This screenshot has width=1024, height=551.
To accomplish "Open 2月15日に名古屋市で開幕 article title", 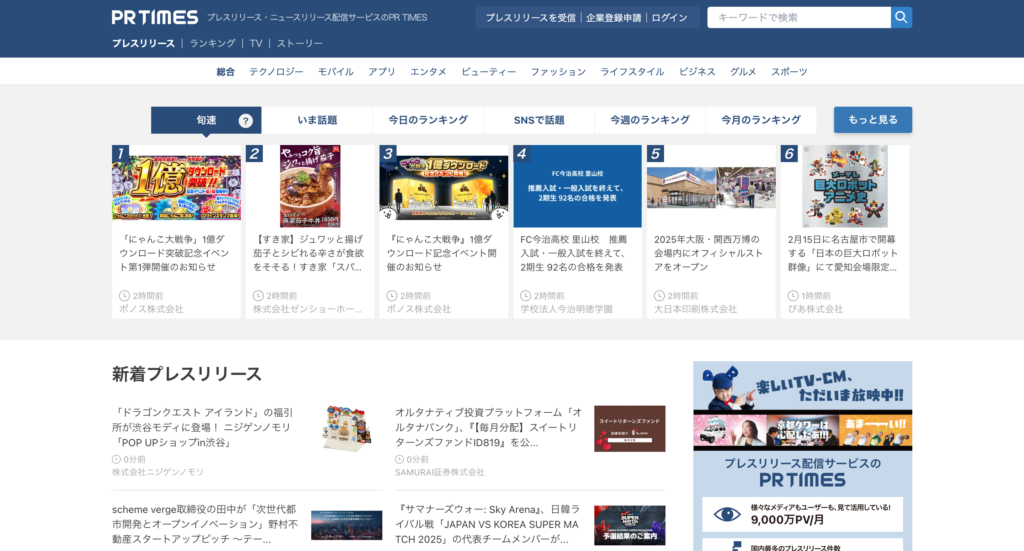I will pyautogui.click(x=842, y=253).
